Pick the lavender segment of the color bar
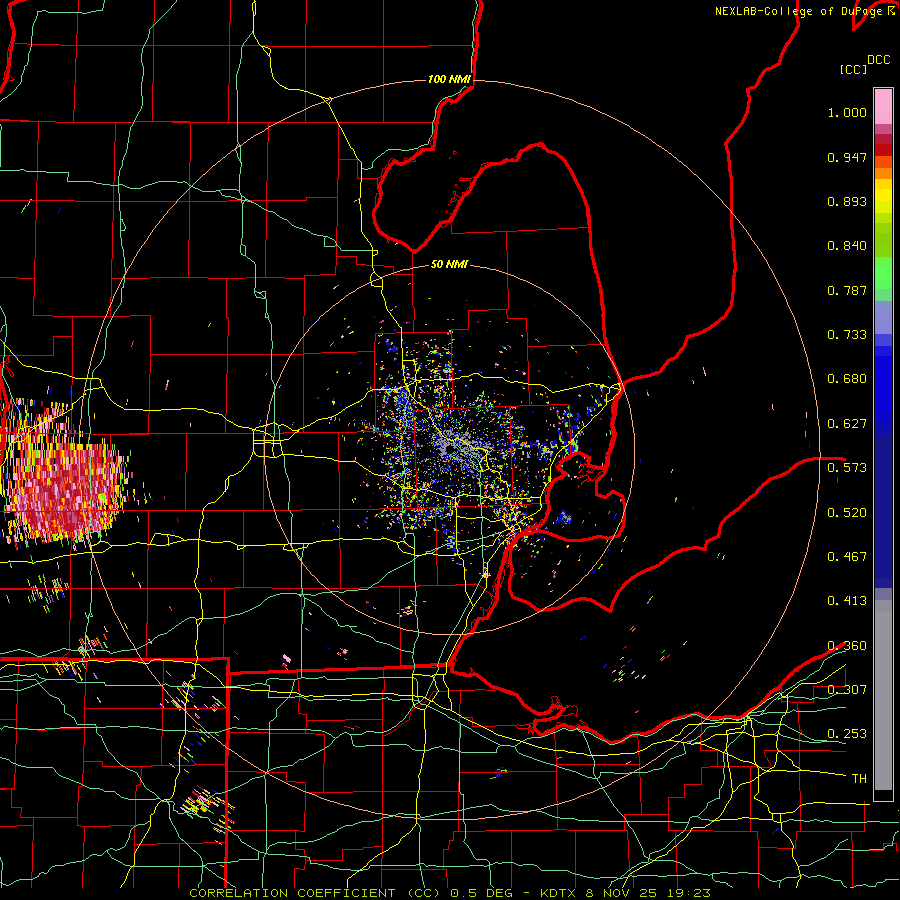The image size is (900, 900). 883,317
